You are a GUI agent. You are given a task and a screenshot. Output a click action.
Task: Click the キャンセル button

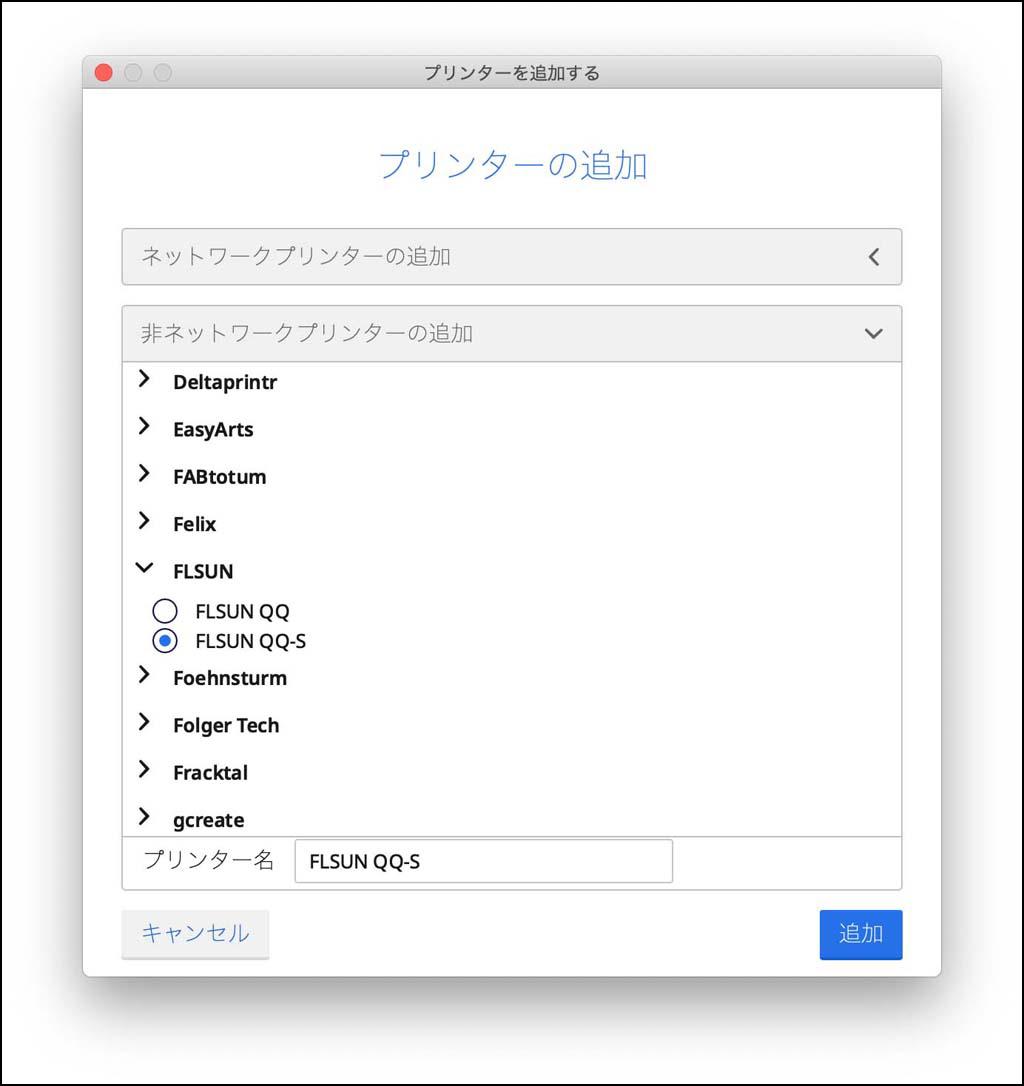[195, 934]
